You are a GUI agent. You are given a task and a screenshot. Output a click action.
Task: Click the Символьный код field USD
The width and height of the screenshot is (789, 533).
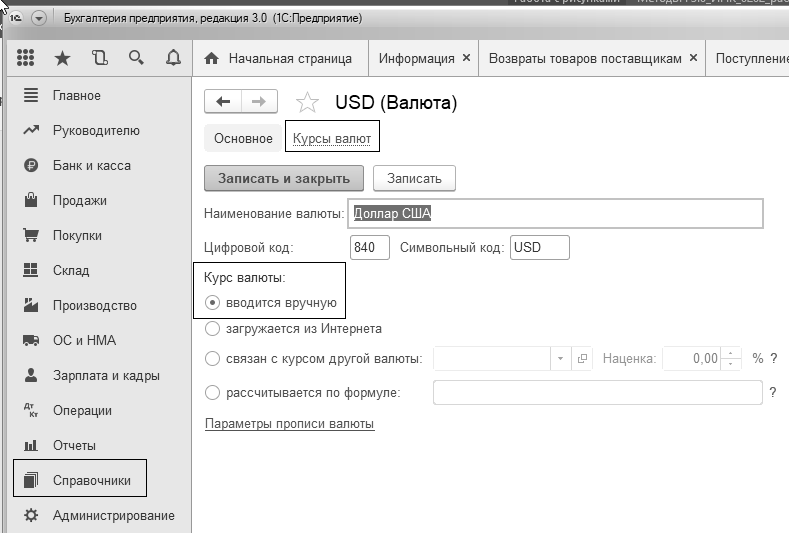tap(539, 247)
